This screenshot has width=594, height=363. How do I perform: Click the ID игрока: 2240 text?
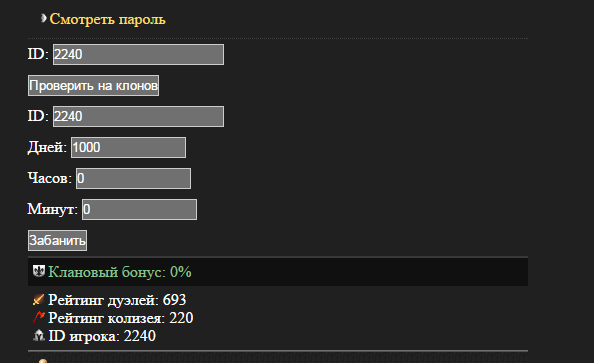click(102, 336)
